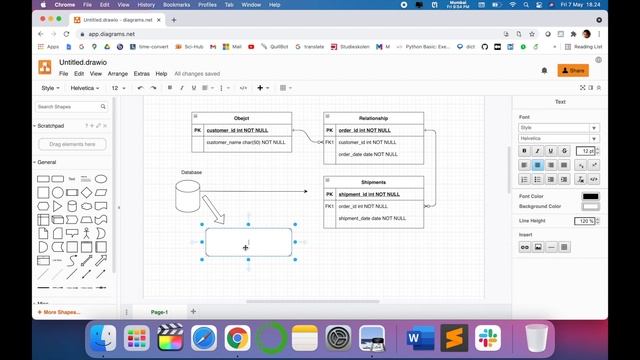Click the insert link icon
The width and height of the screenshot is (640, 360).
(525, 247)
